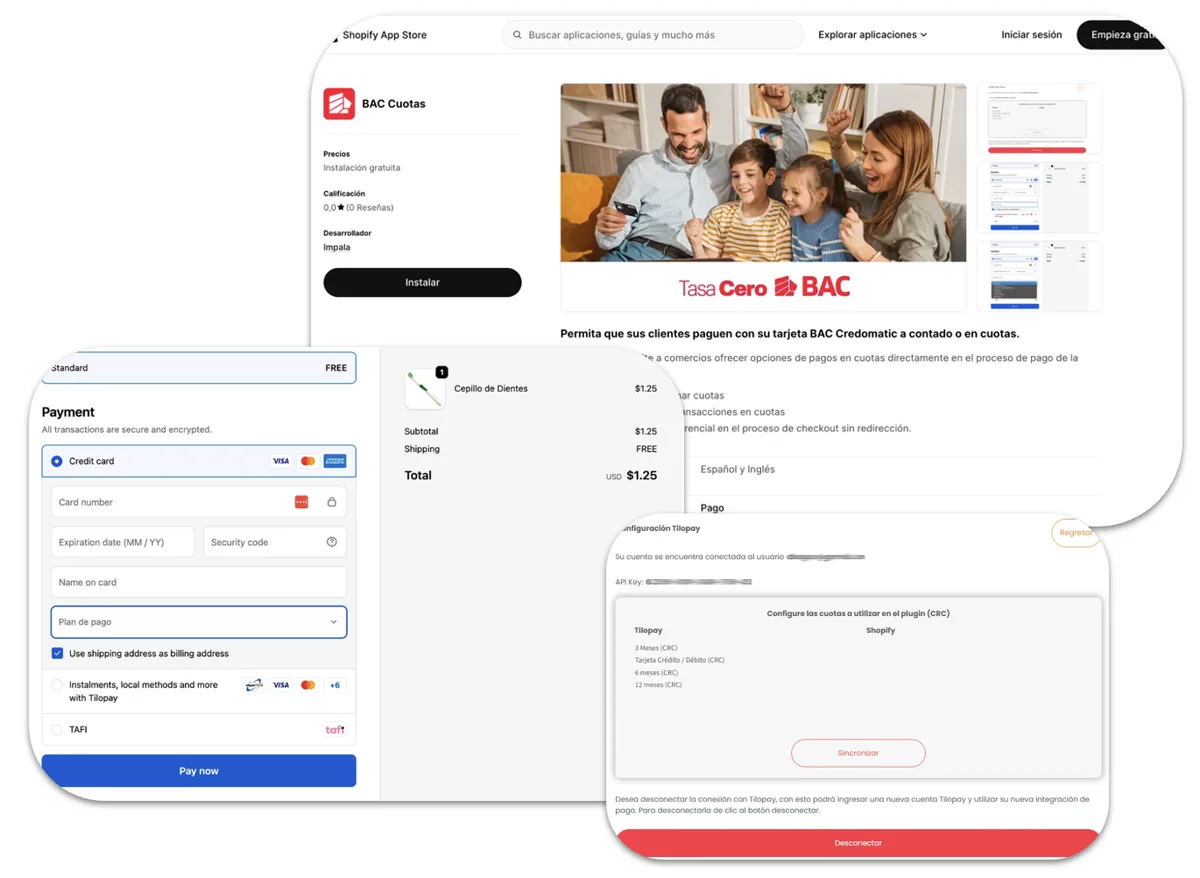This screenshot has height=878, width=1200.
Task: Click the BAC Cuotas red app logo
Action: pyautogui.click(x=339, y=104)
